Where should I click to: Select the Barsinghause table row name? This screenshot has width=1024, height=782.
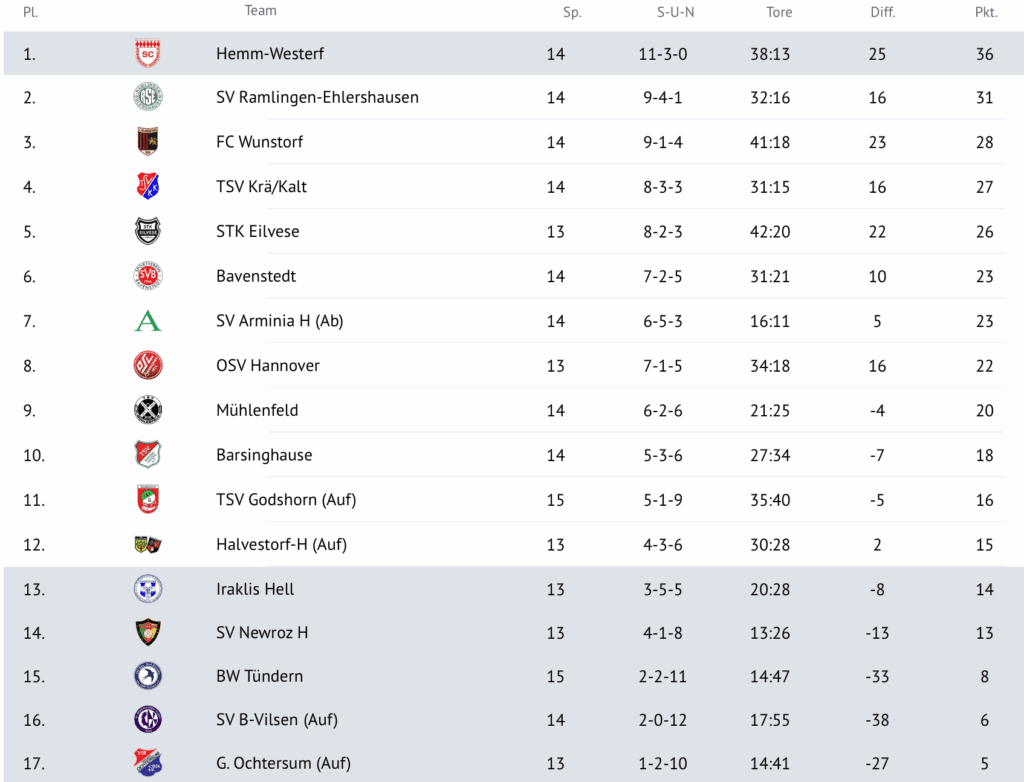point(264,455)
